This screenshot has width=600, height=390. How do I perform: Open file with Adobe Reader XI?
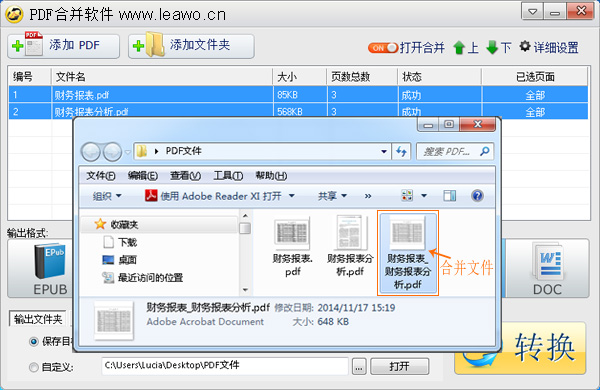tap(213, 196)
